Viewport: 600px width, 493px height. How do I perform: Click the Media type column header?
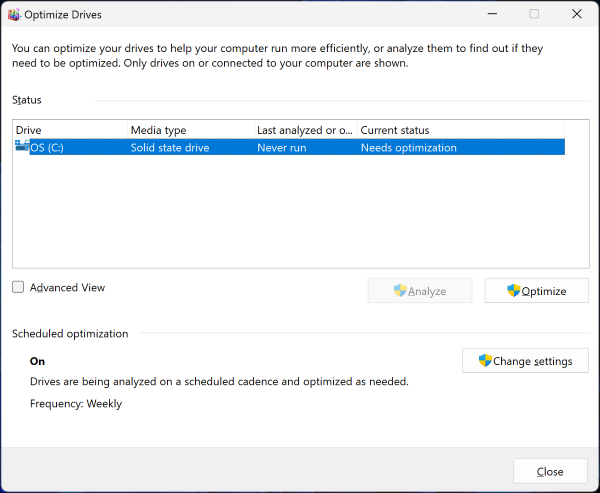[x=190, y=130]
